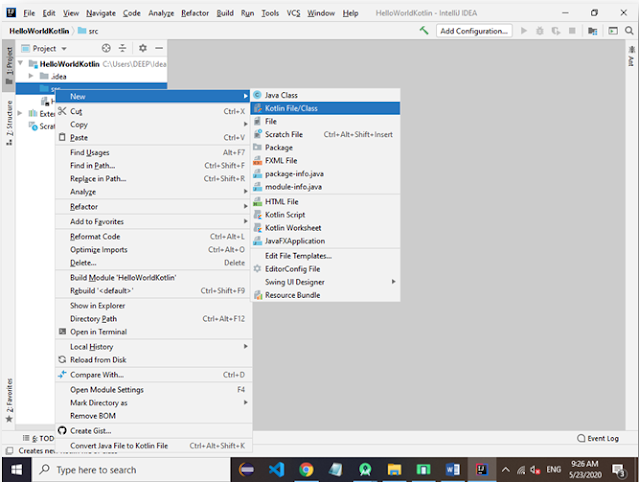The image size is (639, 482).
Task: Click the Run arrow icon in toolbar
Action: [x=524, y=31]
